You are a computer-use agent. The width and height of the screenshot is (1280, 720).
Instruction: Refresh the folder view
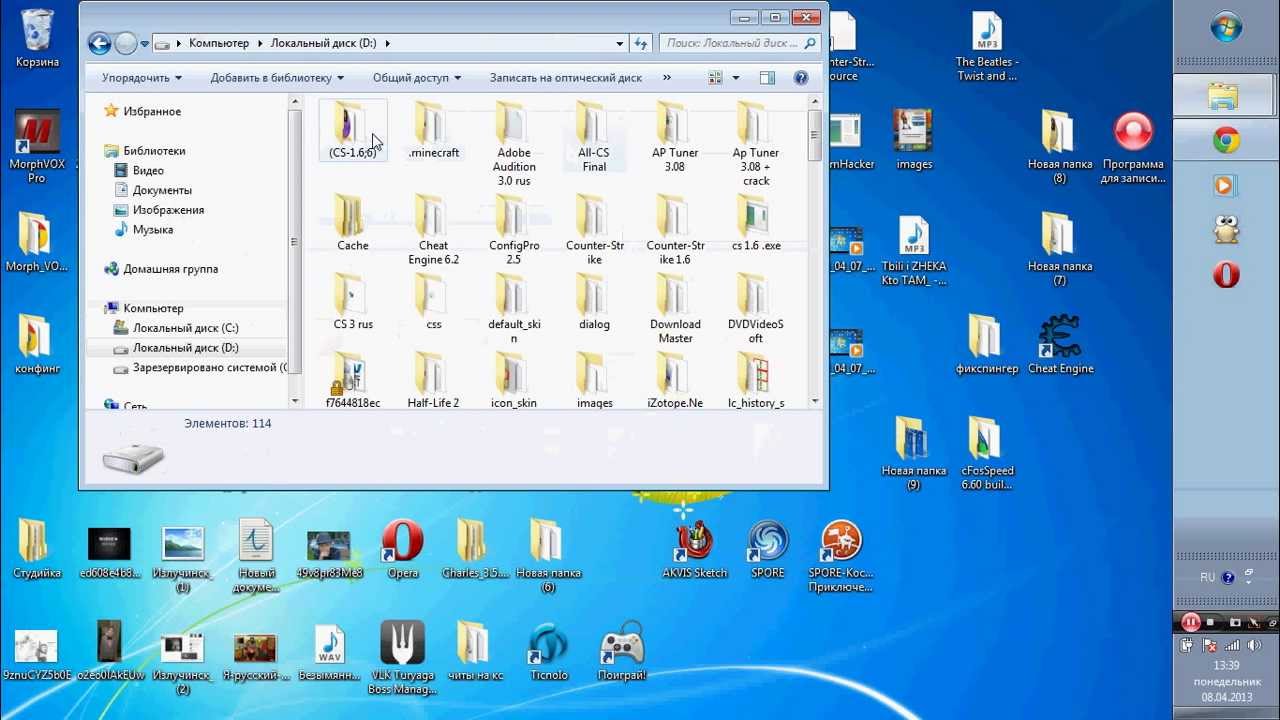[641, 43]
